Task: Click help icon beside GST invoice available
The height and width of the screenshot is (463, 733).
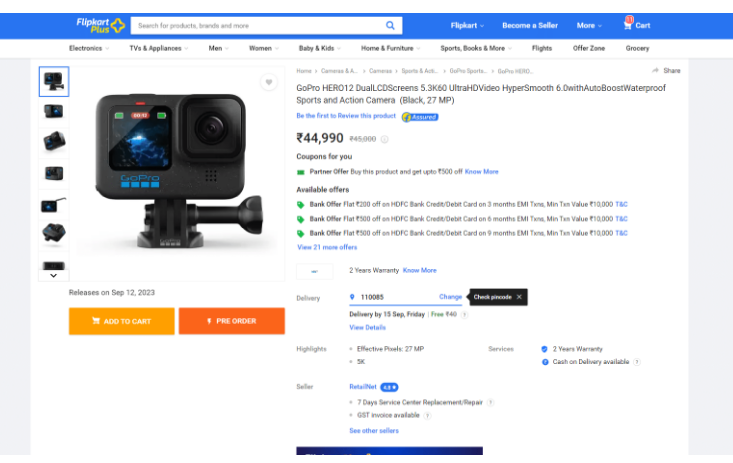Action: [427, 415]
